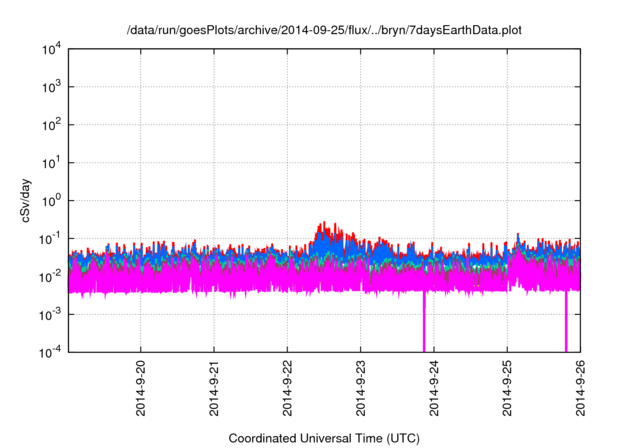Image resolution: width=640 pixels, height=448 pixels.
Task: Click the 10^1 y-axis tick label
Action: pos(51,163)
